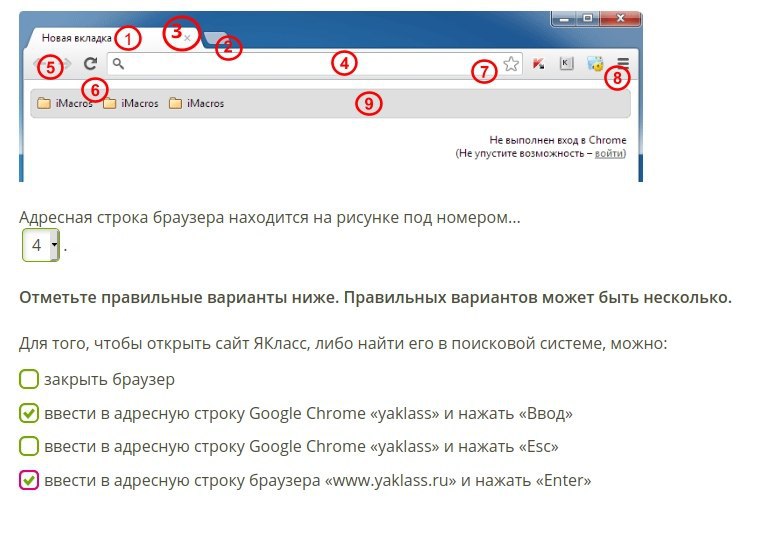Viewport: 775px width, 534px height.
Task: Open the second iMacros bookmark folder
Action: (130, 103)
